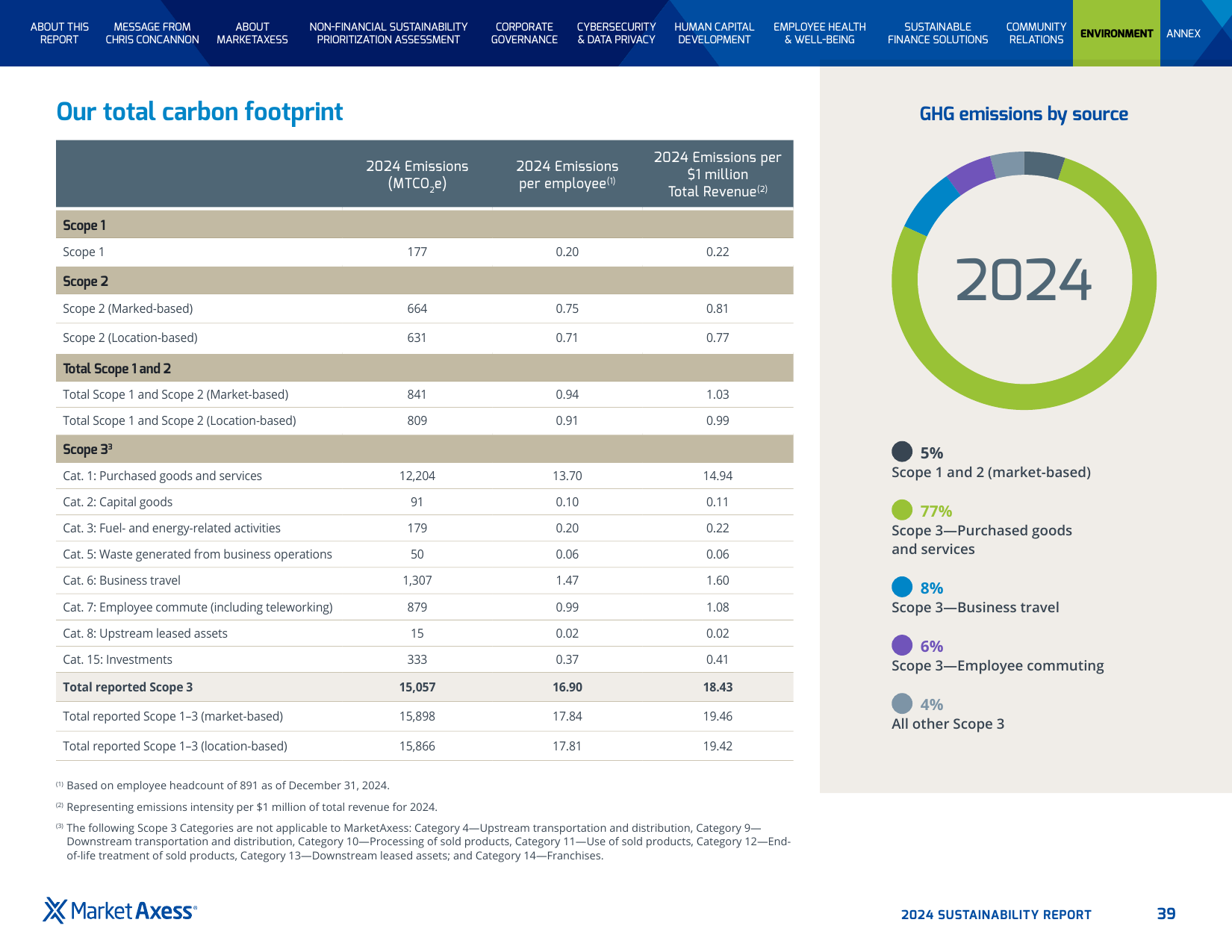Select the 'Scope 2 (Marked-based)' row label
The height and width of the screenshot is (952, 1232).
click(x=128, y=308)
